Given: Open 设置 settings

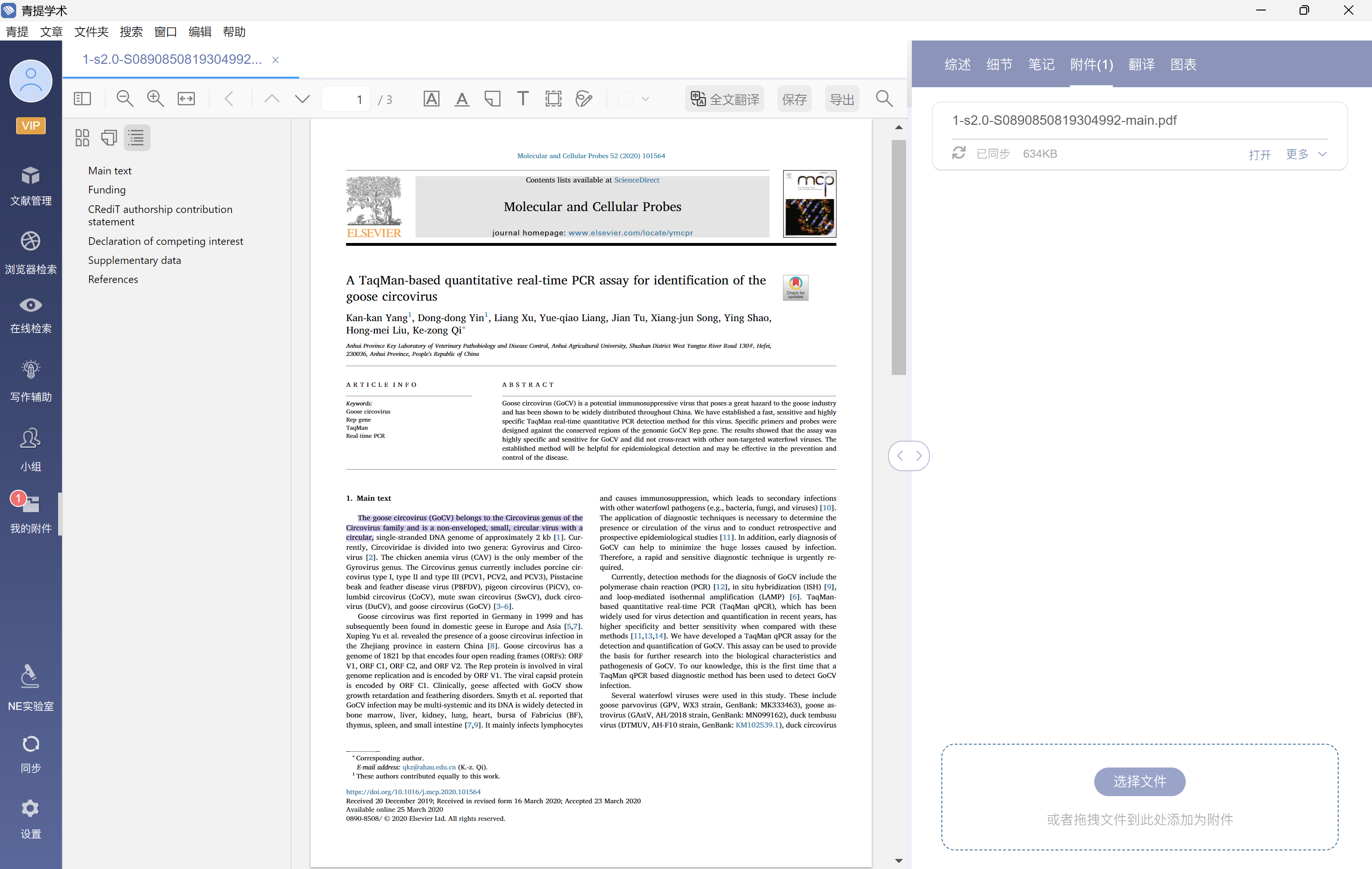Looking at the screenshot, I should coord(31,819).
